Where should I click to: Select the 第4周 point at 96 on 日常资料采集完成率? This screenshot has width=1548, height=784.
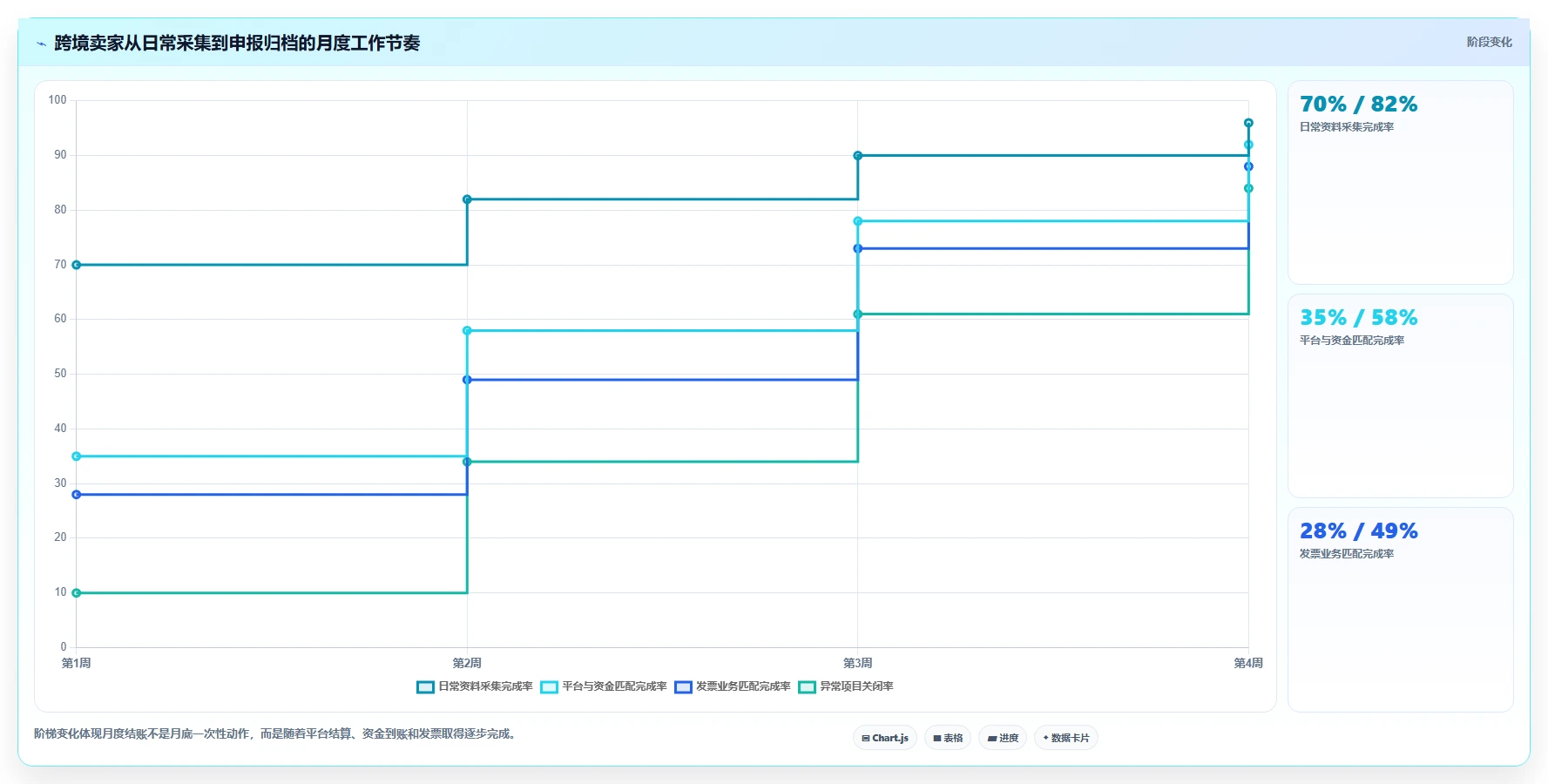click(x=1248, y=123)
